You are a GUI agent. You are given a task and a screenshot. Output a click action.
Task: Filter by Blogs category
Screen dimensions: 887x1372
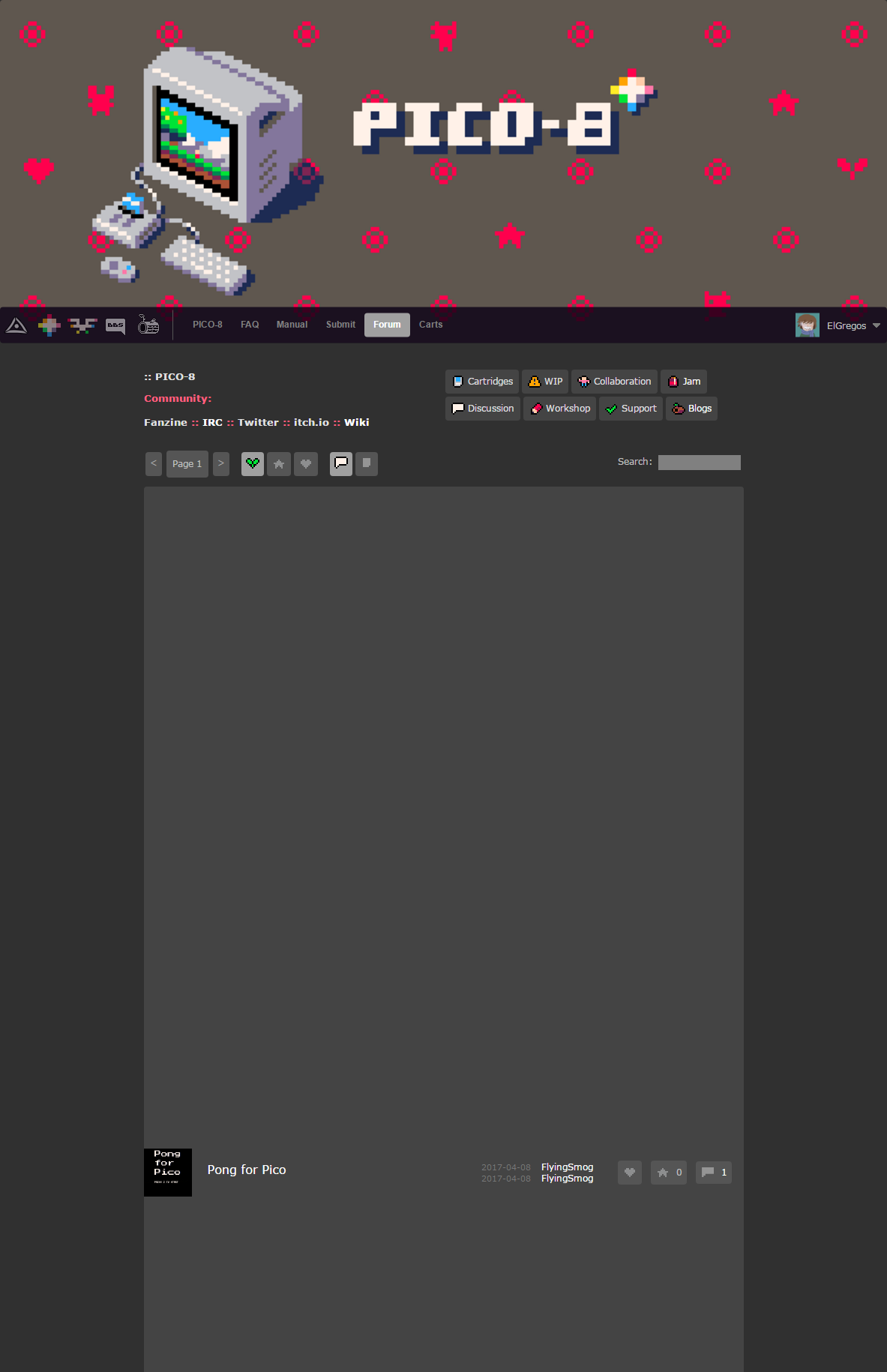(x=691, y=409)
